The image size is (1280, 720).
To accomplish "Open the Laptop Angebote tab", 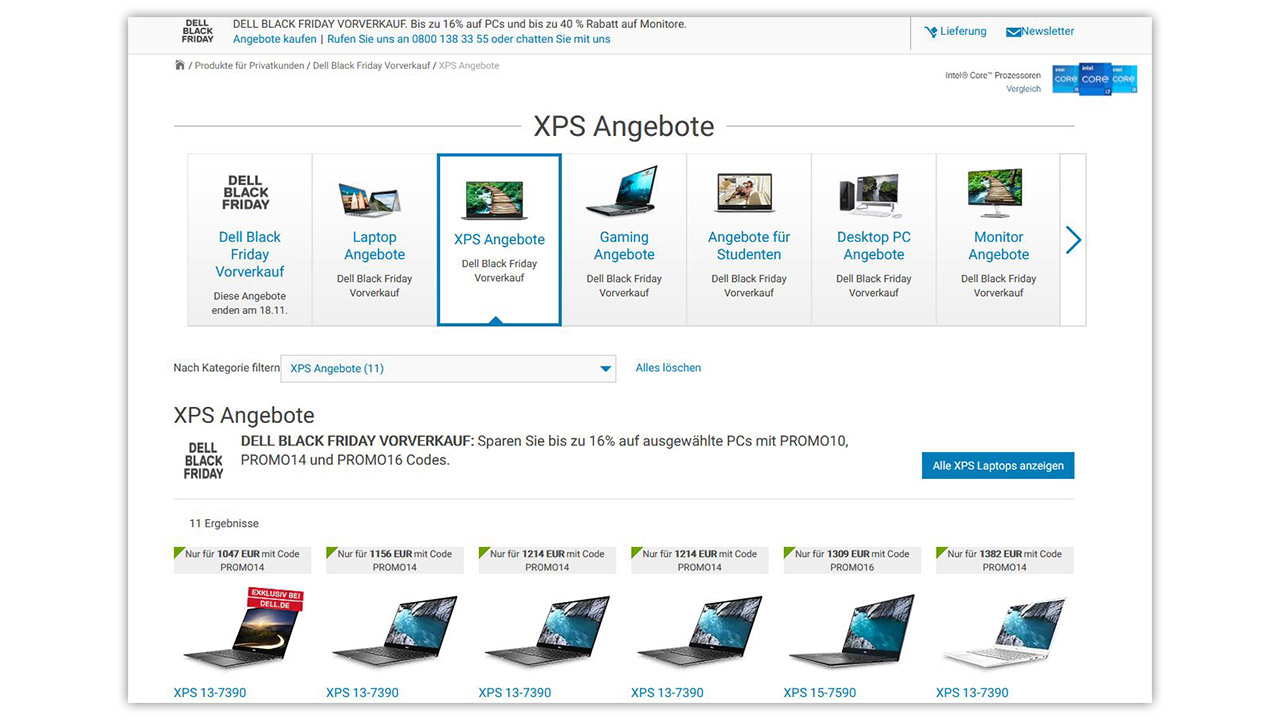I will 374,246.
